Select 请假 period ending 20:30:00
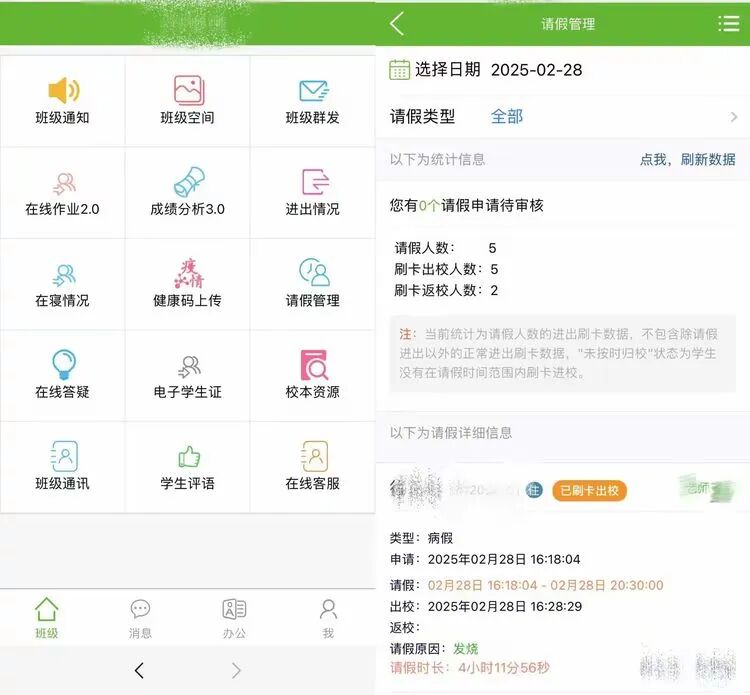 click(527, 585)
